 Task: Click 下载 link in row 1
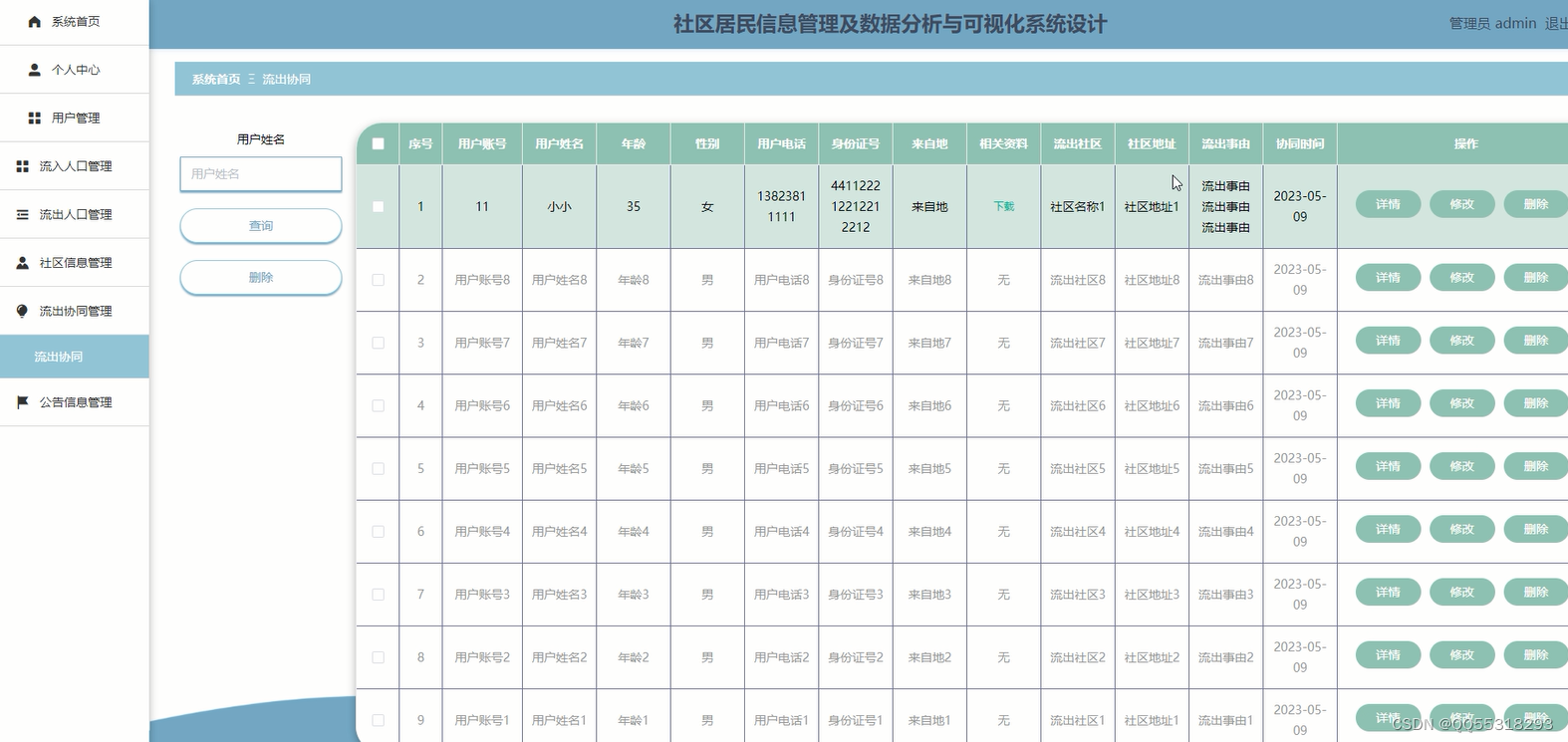coord(1004,206)
